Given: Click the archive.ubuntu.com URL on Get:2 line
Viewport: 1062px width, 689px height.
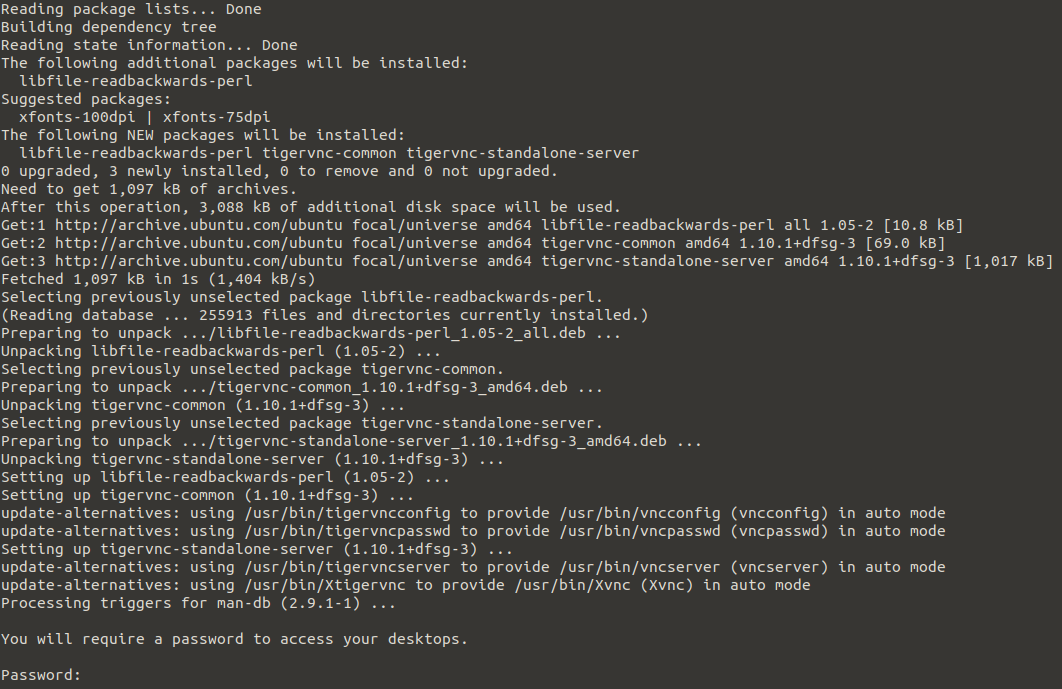Looking at the screenshot, I should click(x=198, y=243).
